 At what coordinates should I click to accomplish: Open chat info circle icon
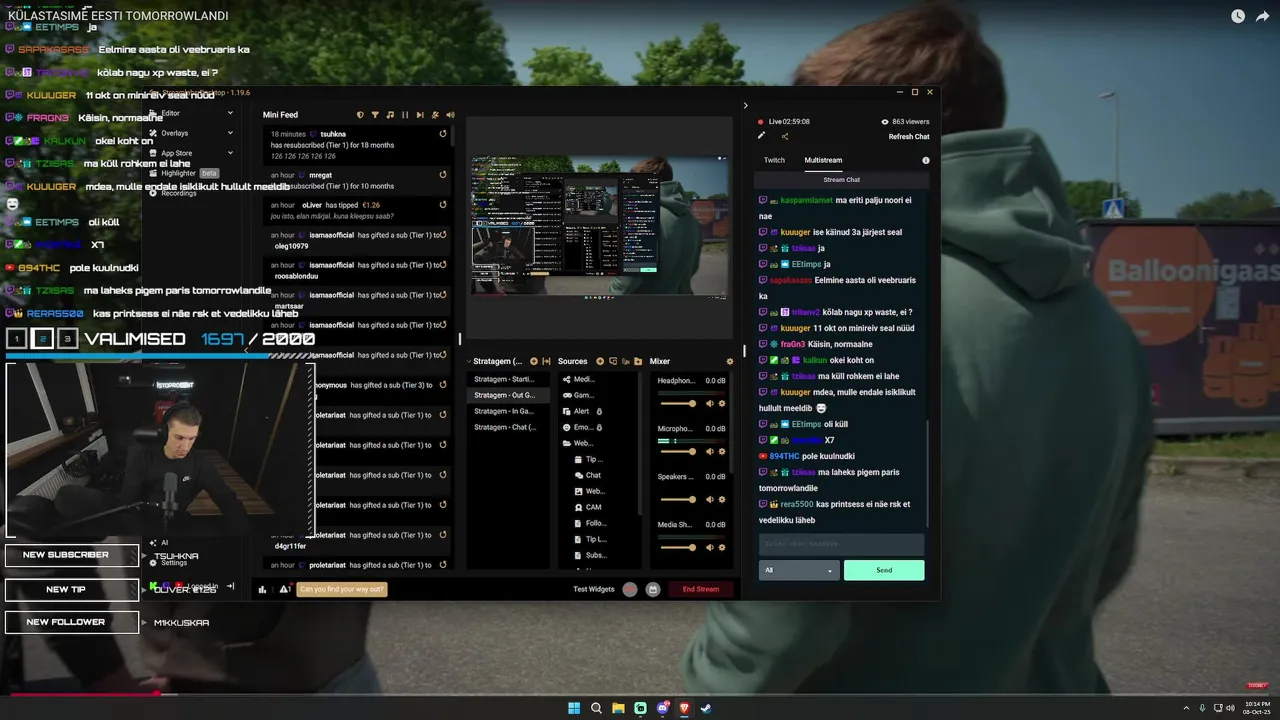tap(926, 160)
